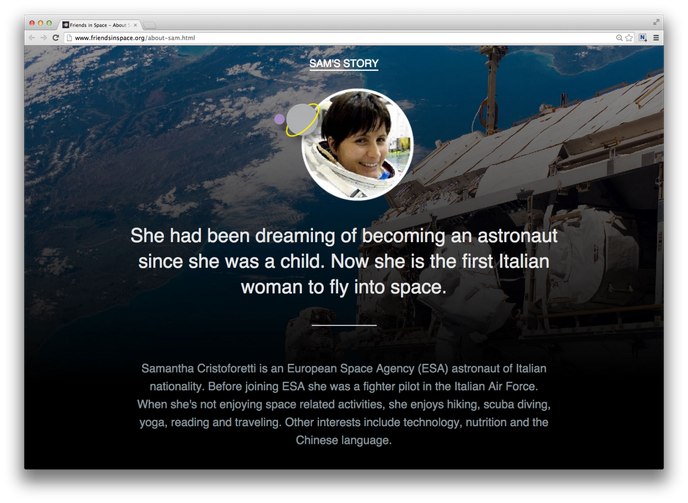Bookmark this page with the star icon
688x503 pixels.
[629, 38]
